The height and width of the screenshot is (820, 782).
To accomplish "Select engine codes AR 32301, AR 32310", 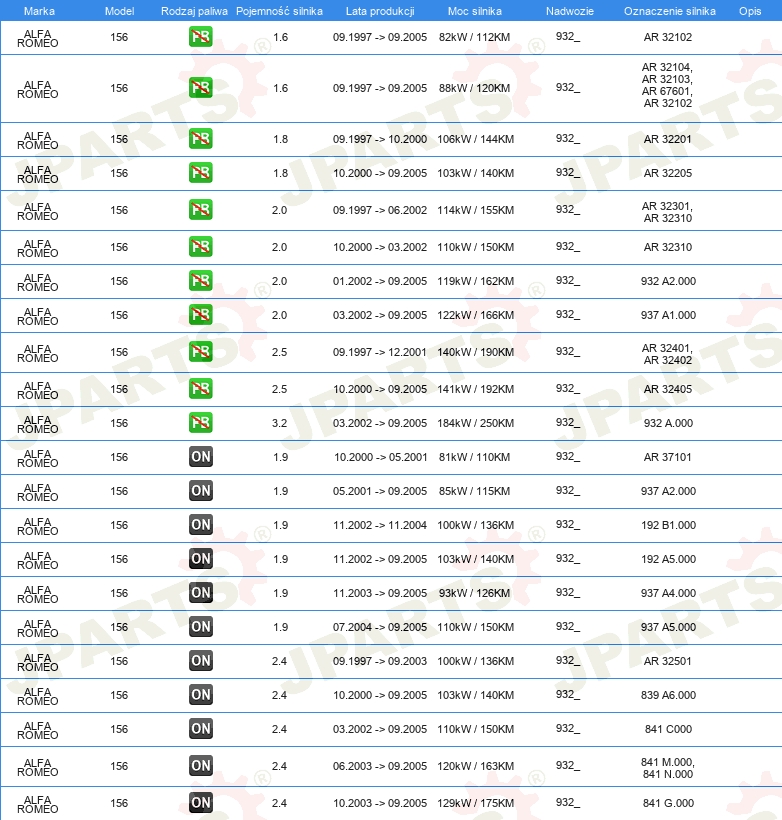I will coord(667,212).
